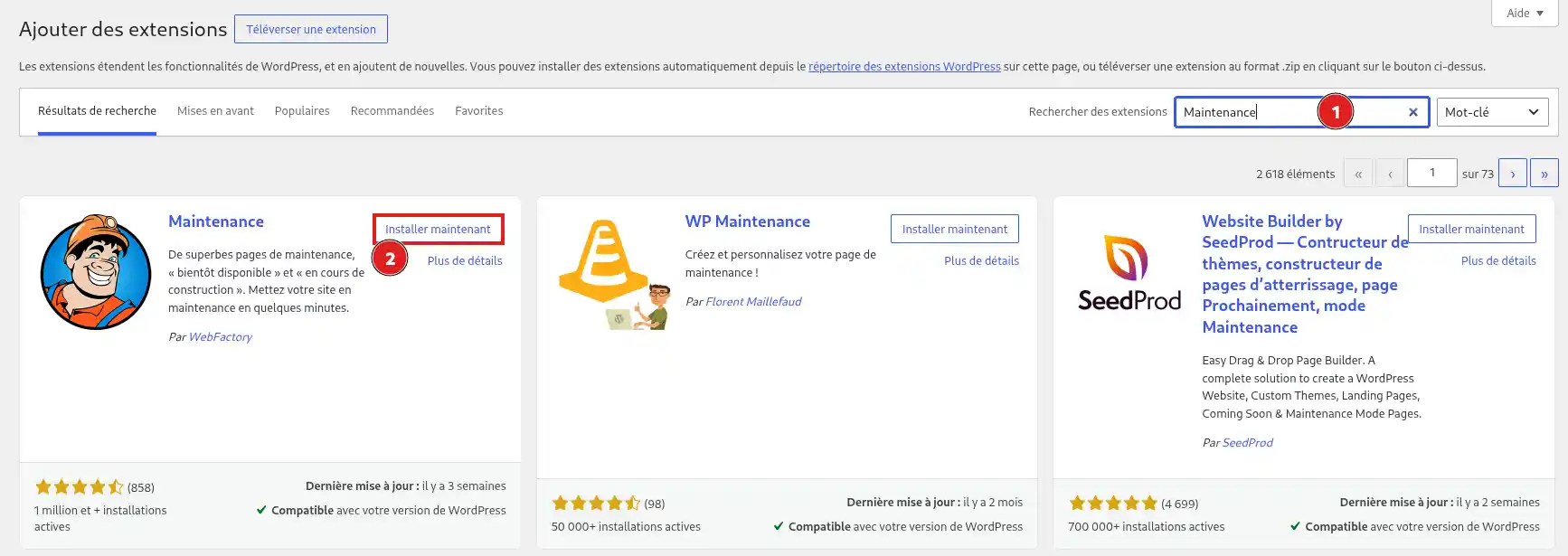This screenshot has height=556, width=1568.
Task: Visit author WebFactory link
Action: click(221, 336)
